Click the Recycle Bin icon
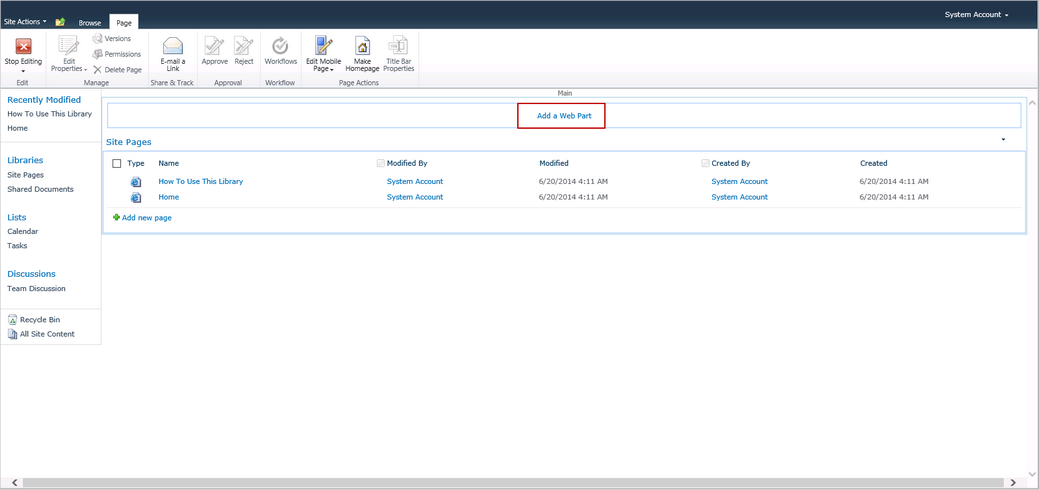 (x=13, y=320)
